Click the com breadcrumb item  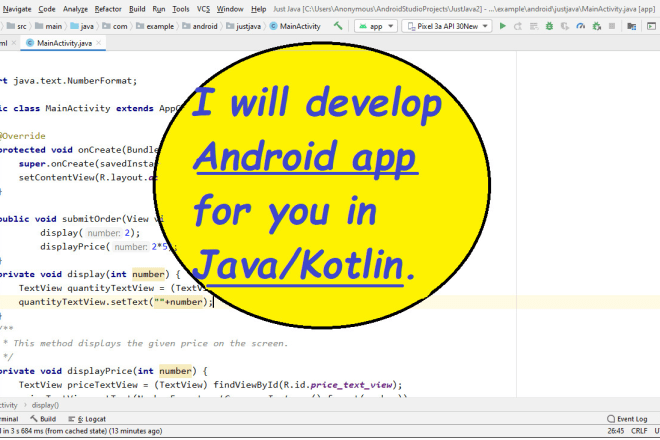tap(115, 26)
